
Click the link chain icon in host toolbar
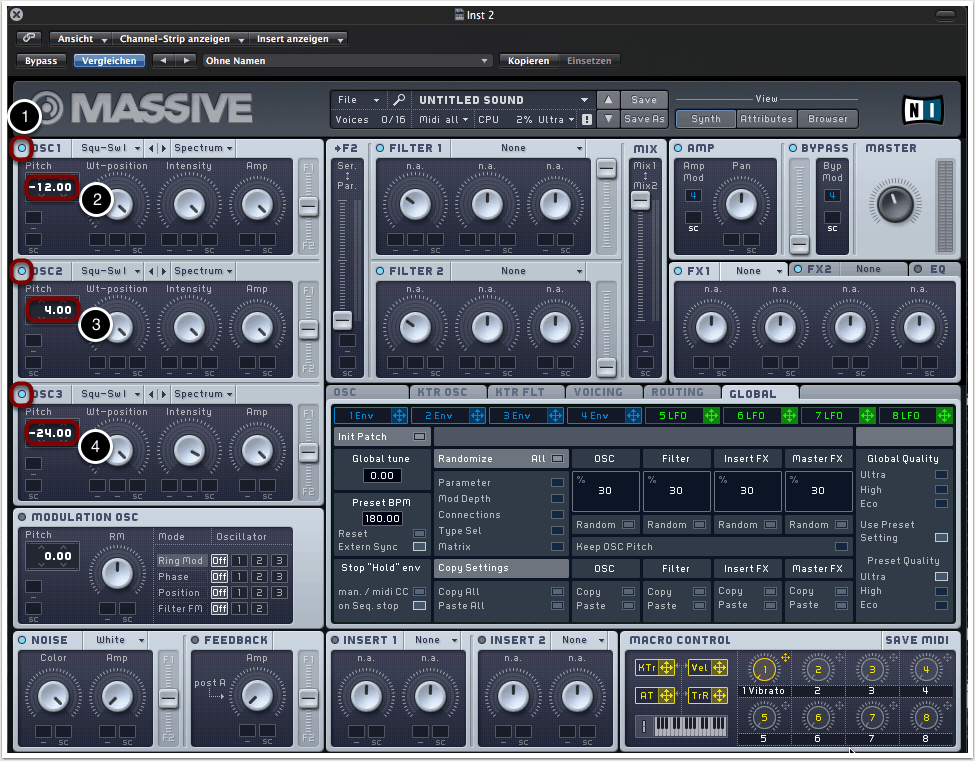click(x=29, y=38)
